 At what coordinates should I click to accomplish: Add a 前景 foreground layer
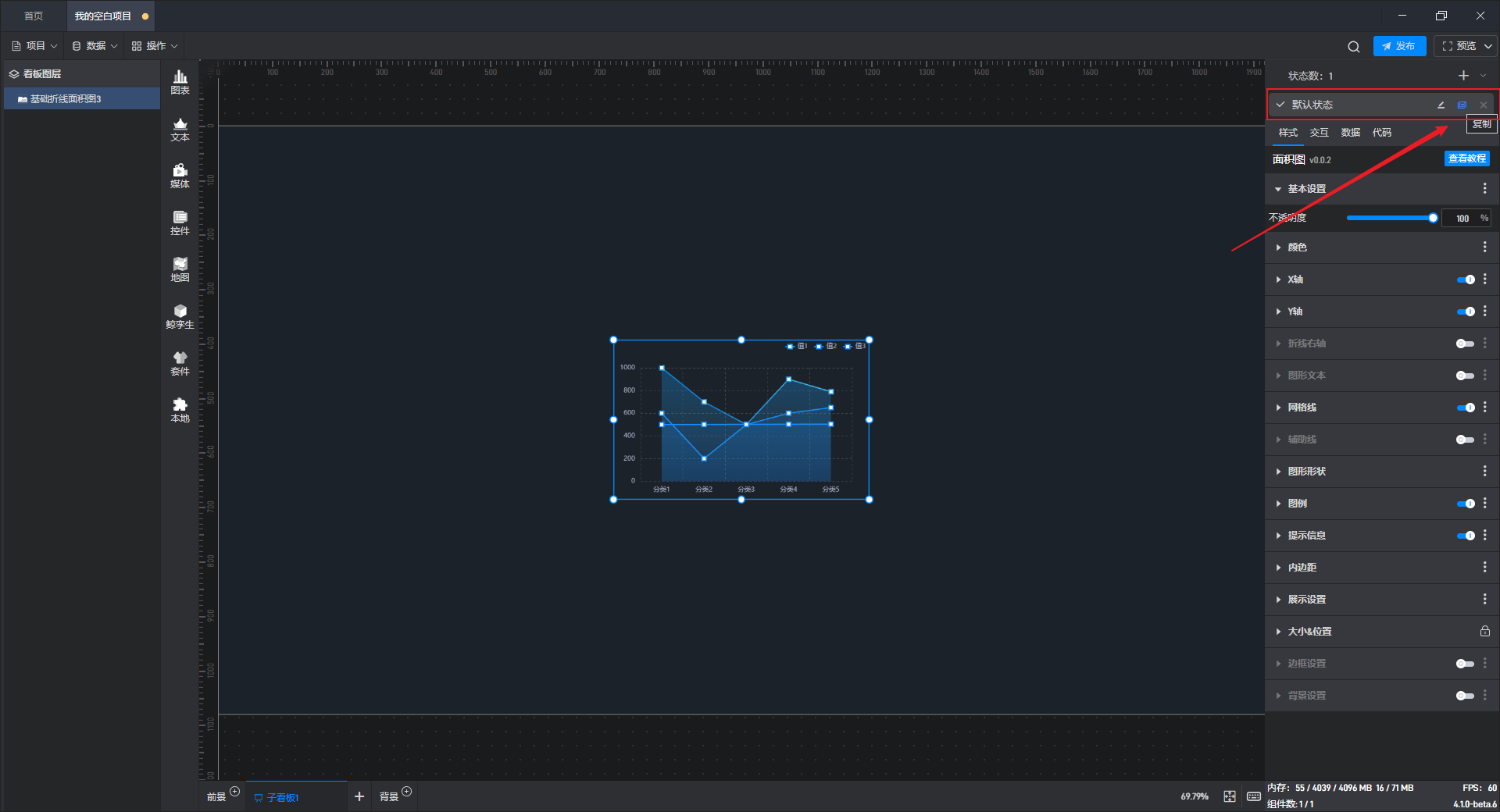[x=234, y=792]
